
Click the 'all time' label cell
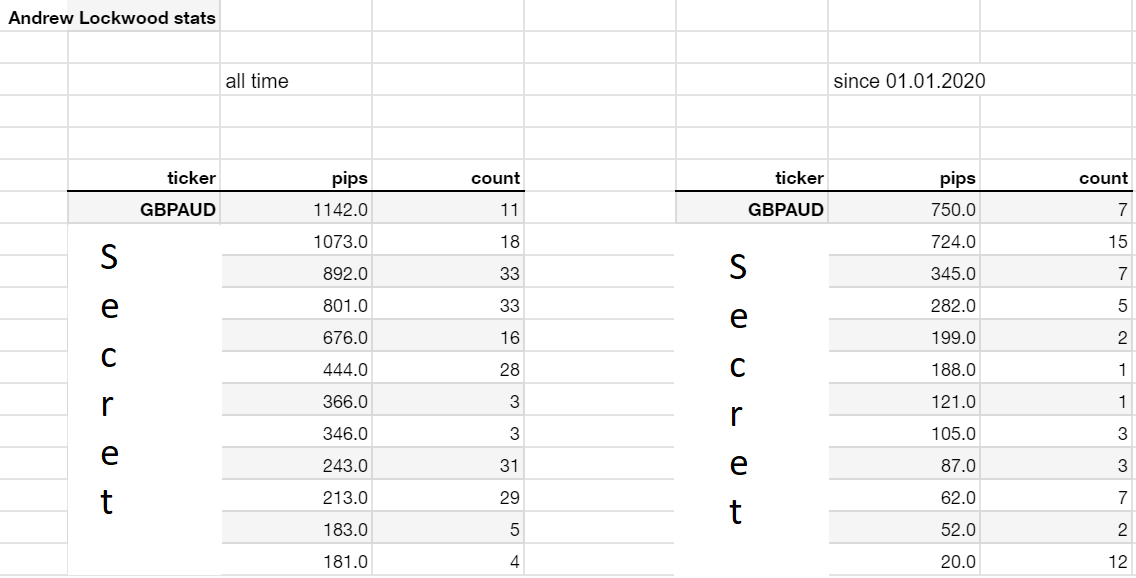(296, 80)
